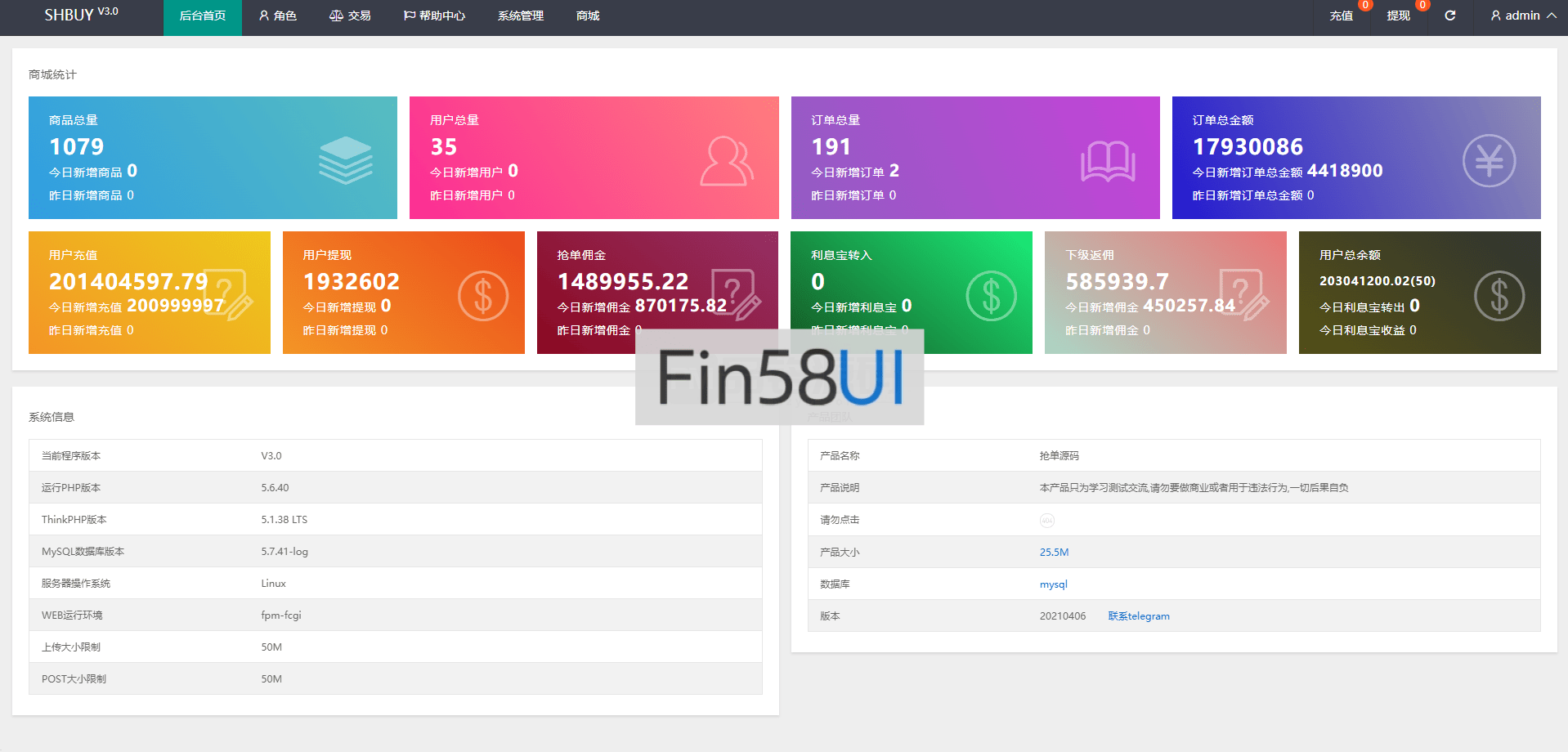Switch to the 后台首页 tab

[203, 16]
